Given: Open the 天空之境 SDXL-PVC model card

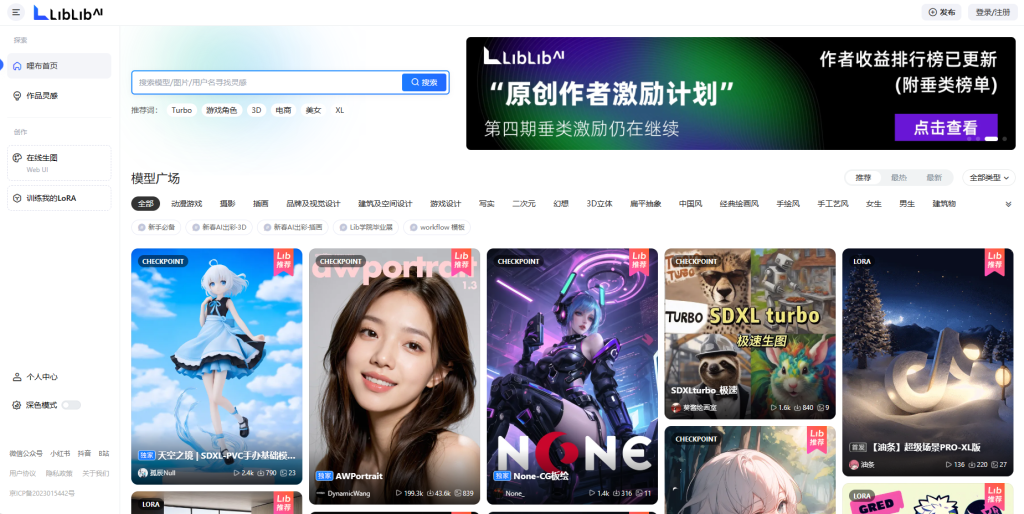Looking at the screenshot, I should click(x=217, y=366).
